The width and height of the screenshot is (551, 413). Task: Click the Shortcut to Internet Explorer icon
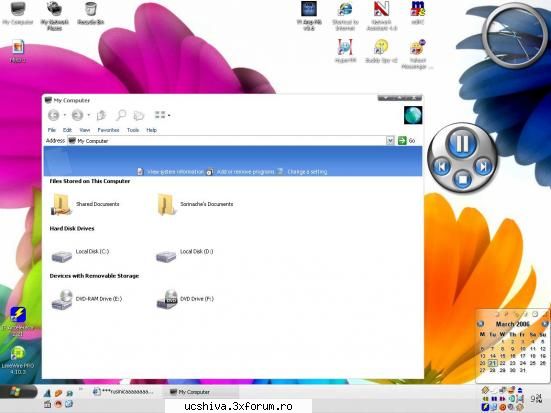pyautogui.click(x=345, y=15)
